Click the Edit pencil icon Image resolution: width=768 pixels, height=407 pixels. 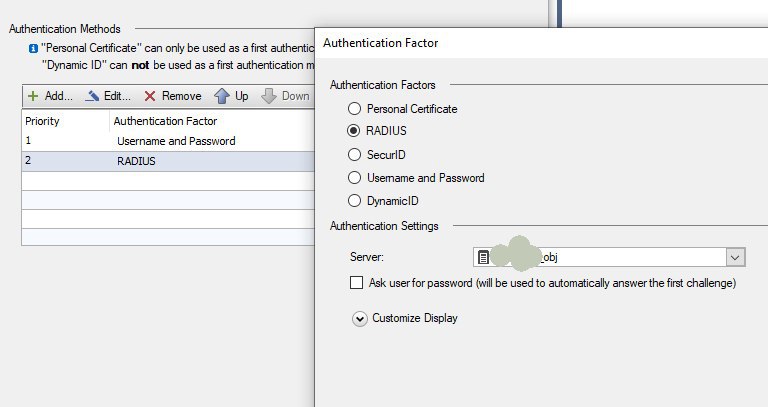92,96
